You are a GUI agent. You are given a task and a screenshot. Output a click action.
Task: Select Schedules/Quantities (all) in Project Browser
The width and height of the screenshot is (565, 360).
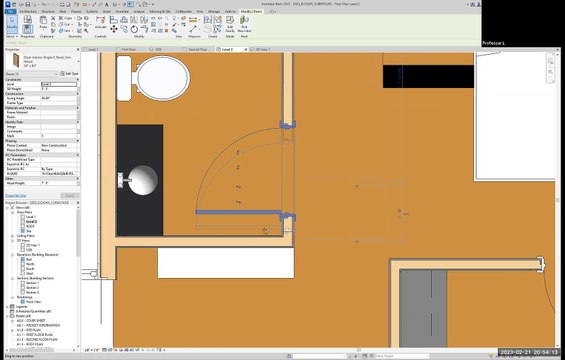pyautogui.click(x=34, y=311)
